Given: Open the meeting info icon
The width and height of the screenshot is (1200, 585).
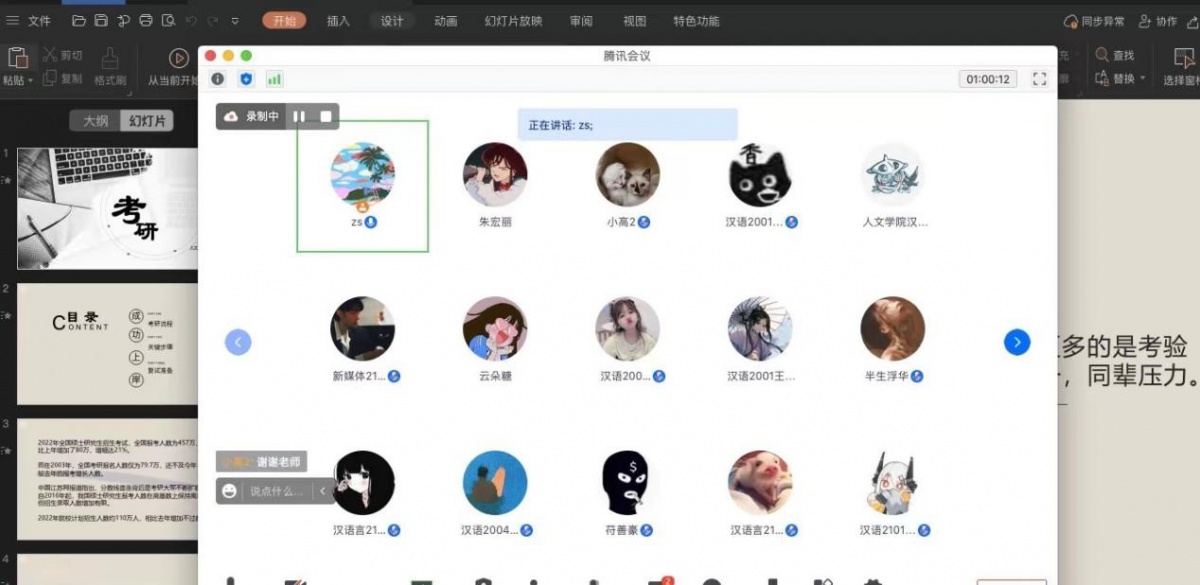Looking at the screenshot, I should coord(218,79).
